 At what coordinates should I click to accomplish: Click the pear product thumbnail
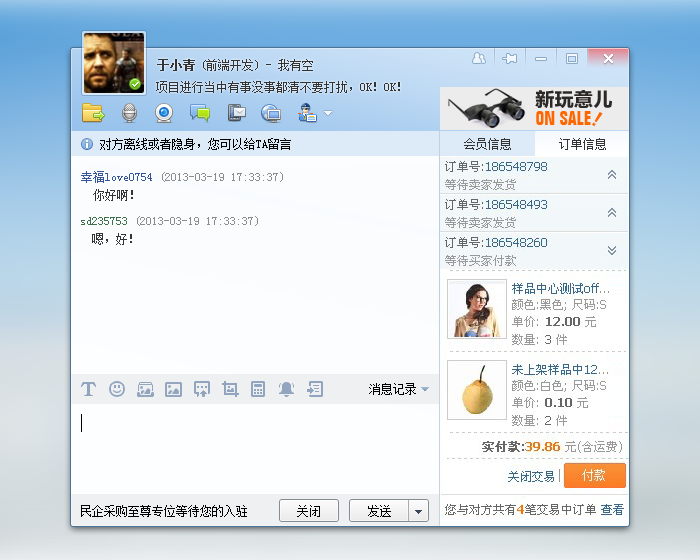tap(476, 390)
